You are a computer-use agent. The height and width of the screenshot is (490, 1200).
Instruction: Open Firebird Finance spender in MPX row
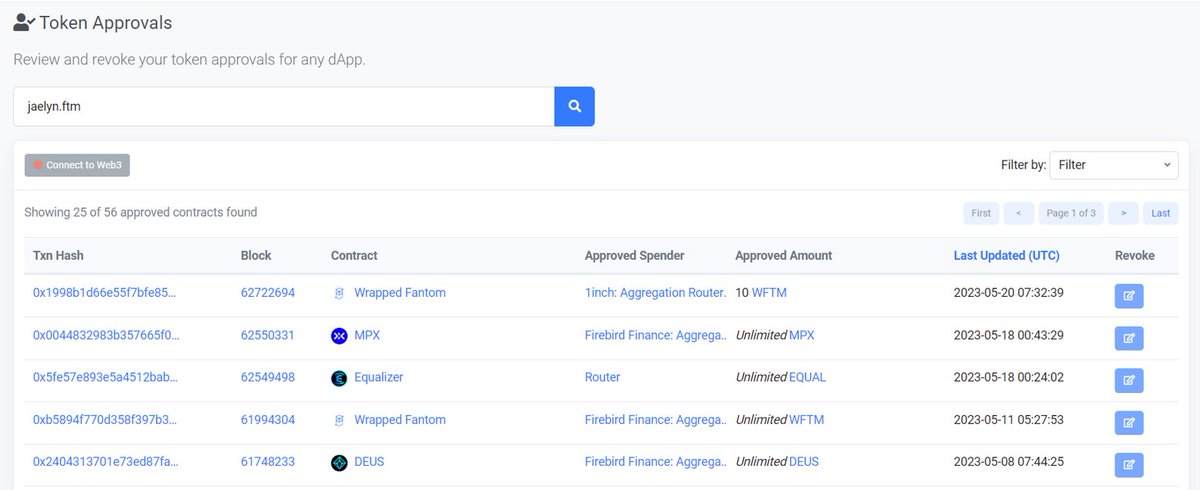(x=656, y=335)
